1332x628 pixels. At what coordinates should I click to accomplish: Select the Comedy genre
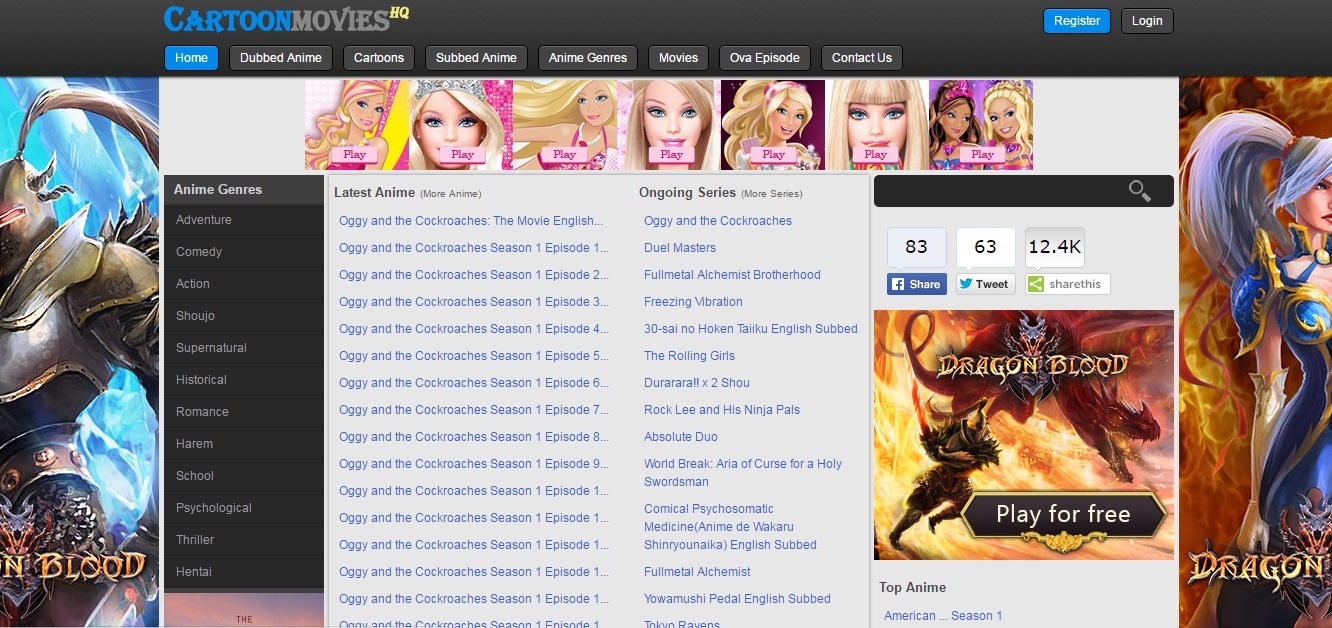pyautogui.click(x=244, y=252)
